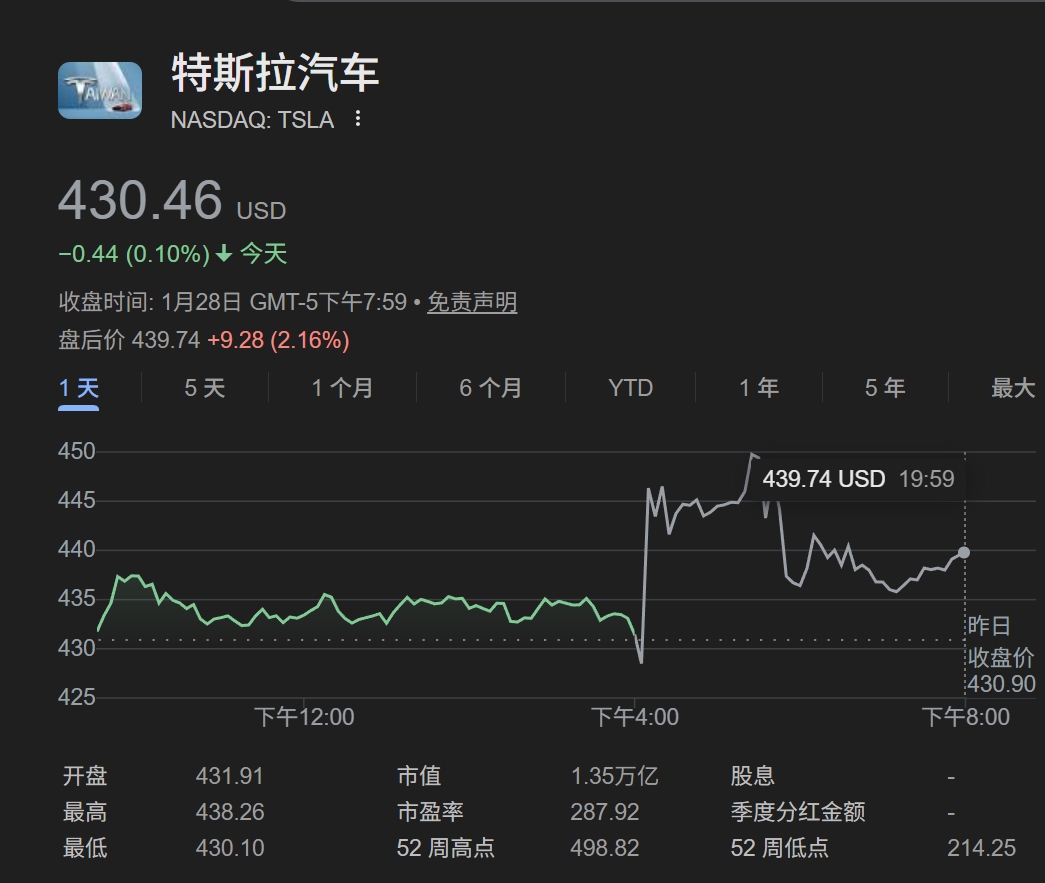1045x883 pixels.
Task: Click the NASDAQ: TSLA ticker text
Action: pos(252,120)
